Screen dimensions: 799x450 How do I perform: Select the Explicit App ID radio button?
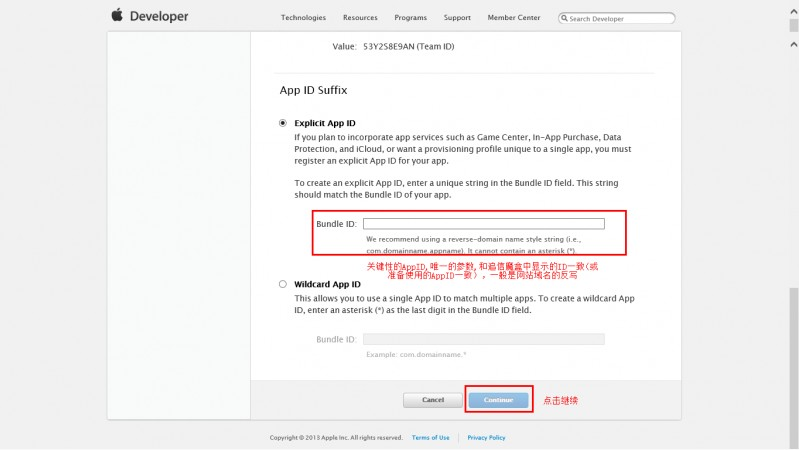point(283,123)
